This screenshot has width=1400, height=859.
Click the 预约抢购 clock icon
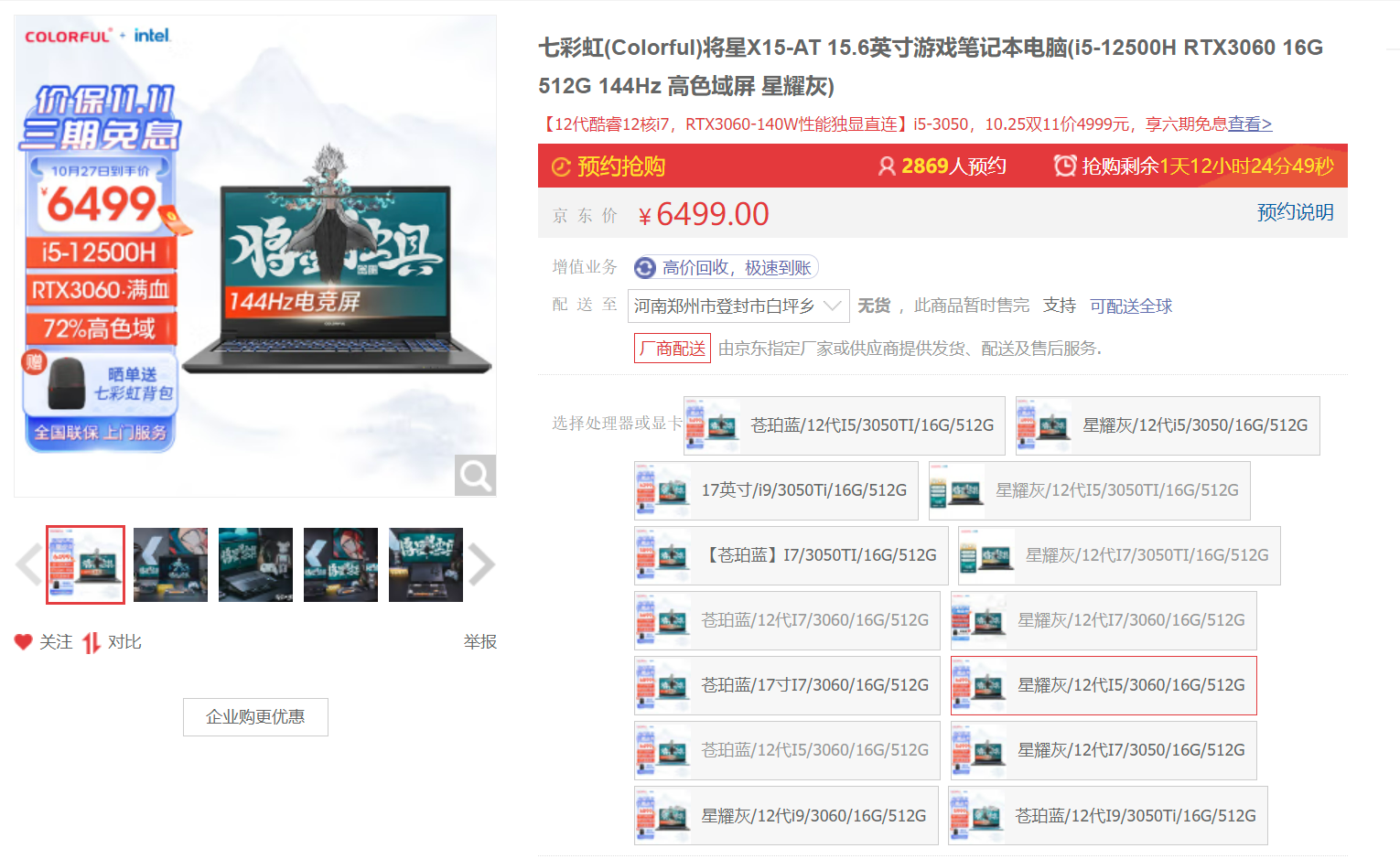tap(561, 166)
